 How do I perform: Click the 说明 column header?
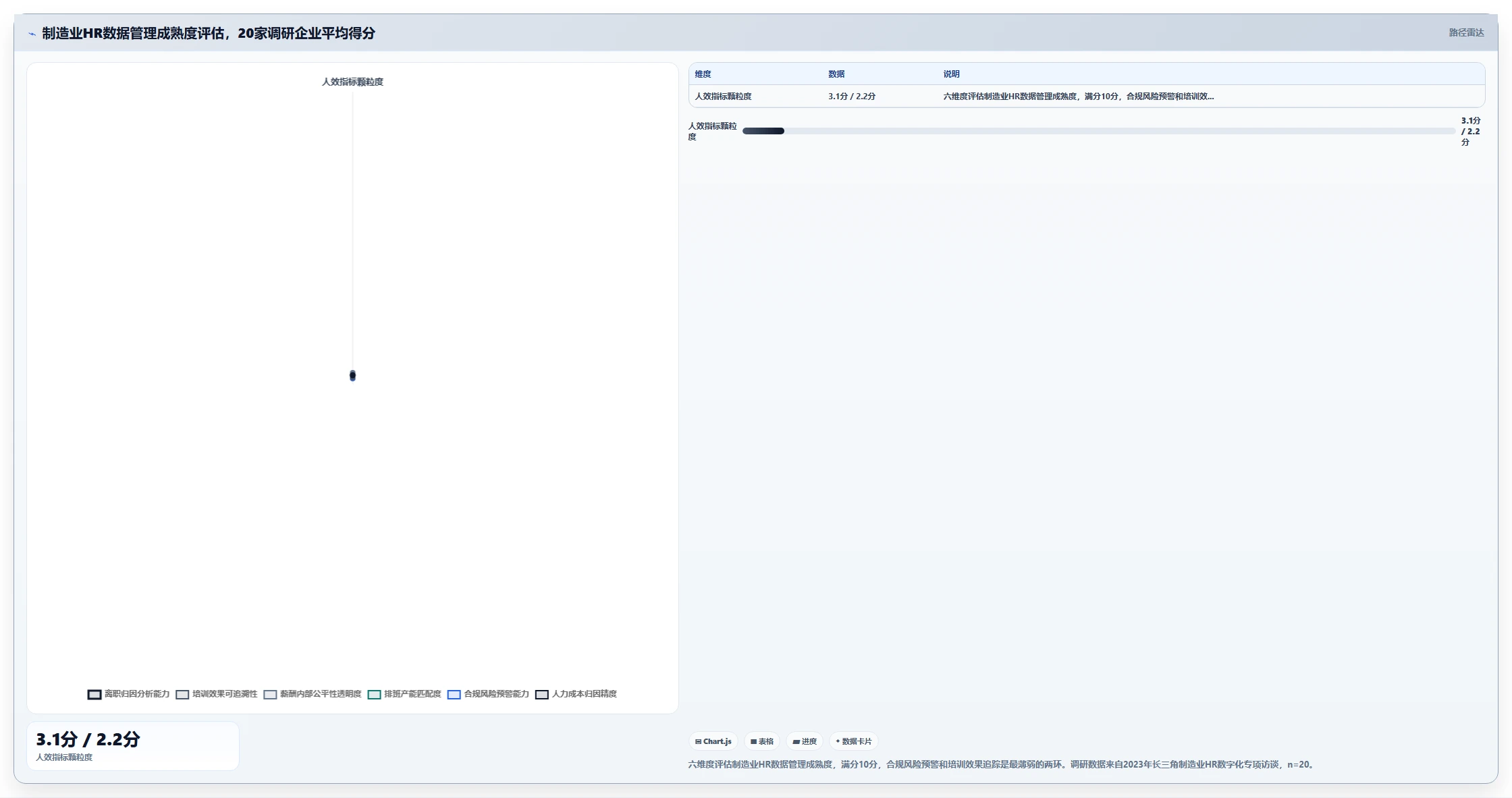click(x=951, y=74)
